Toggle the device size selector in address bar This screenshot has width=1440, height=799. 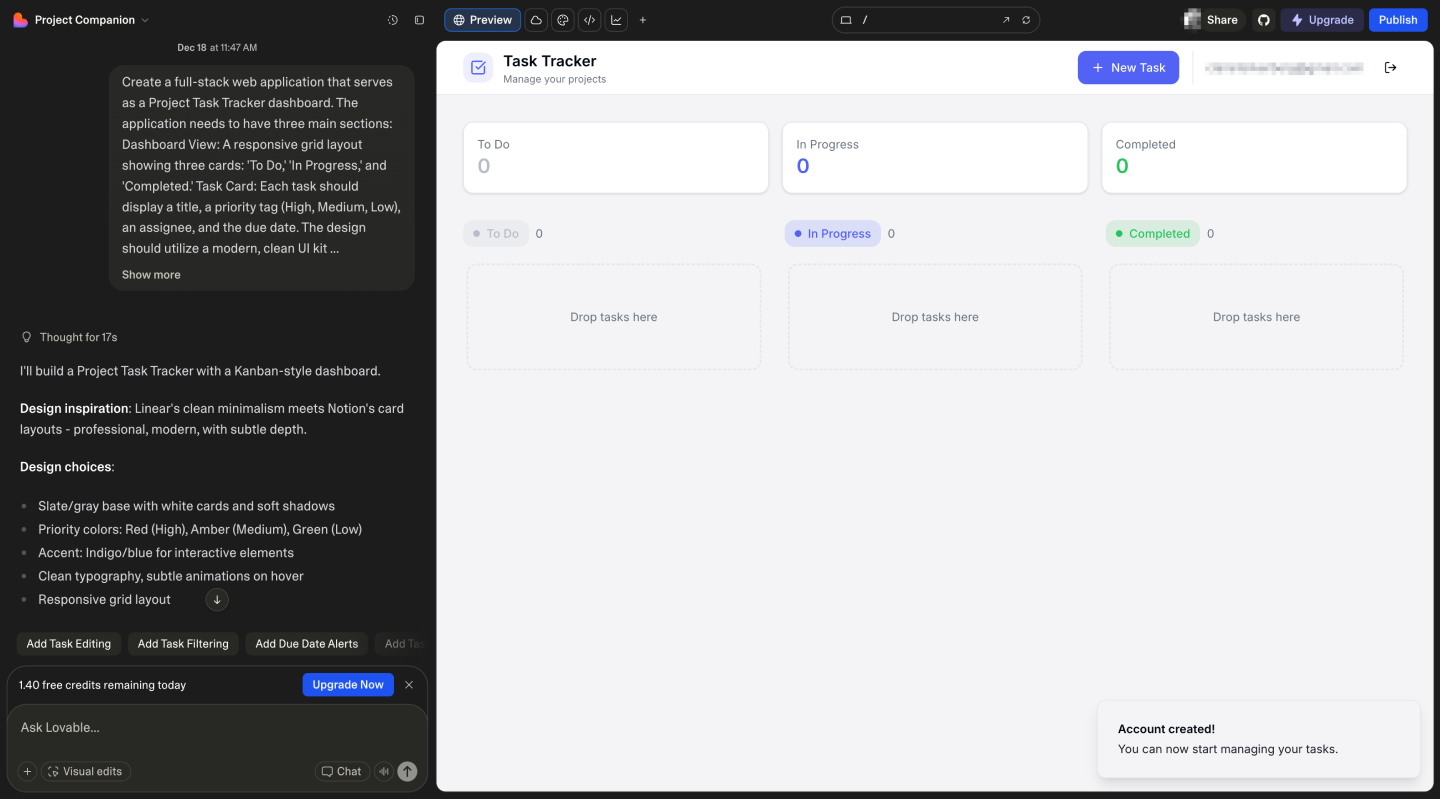845,19
